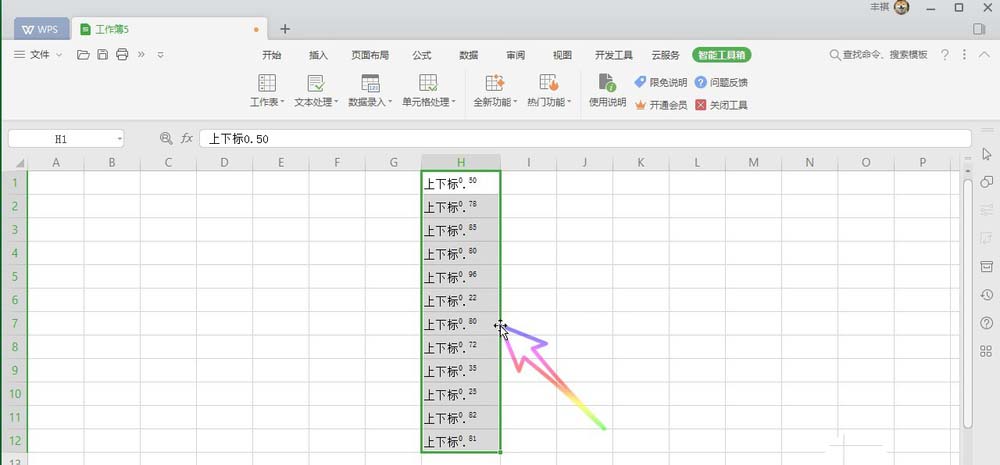
Task: Open the 使用说明 usage guide icon
Action: coord(606,83)
